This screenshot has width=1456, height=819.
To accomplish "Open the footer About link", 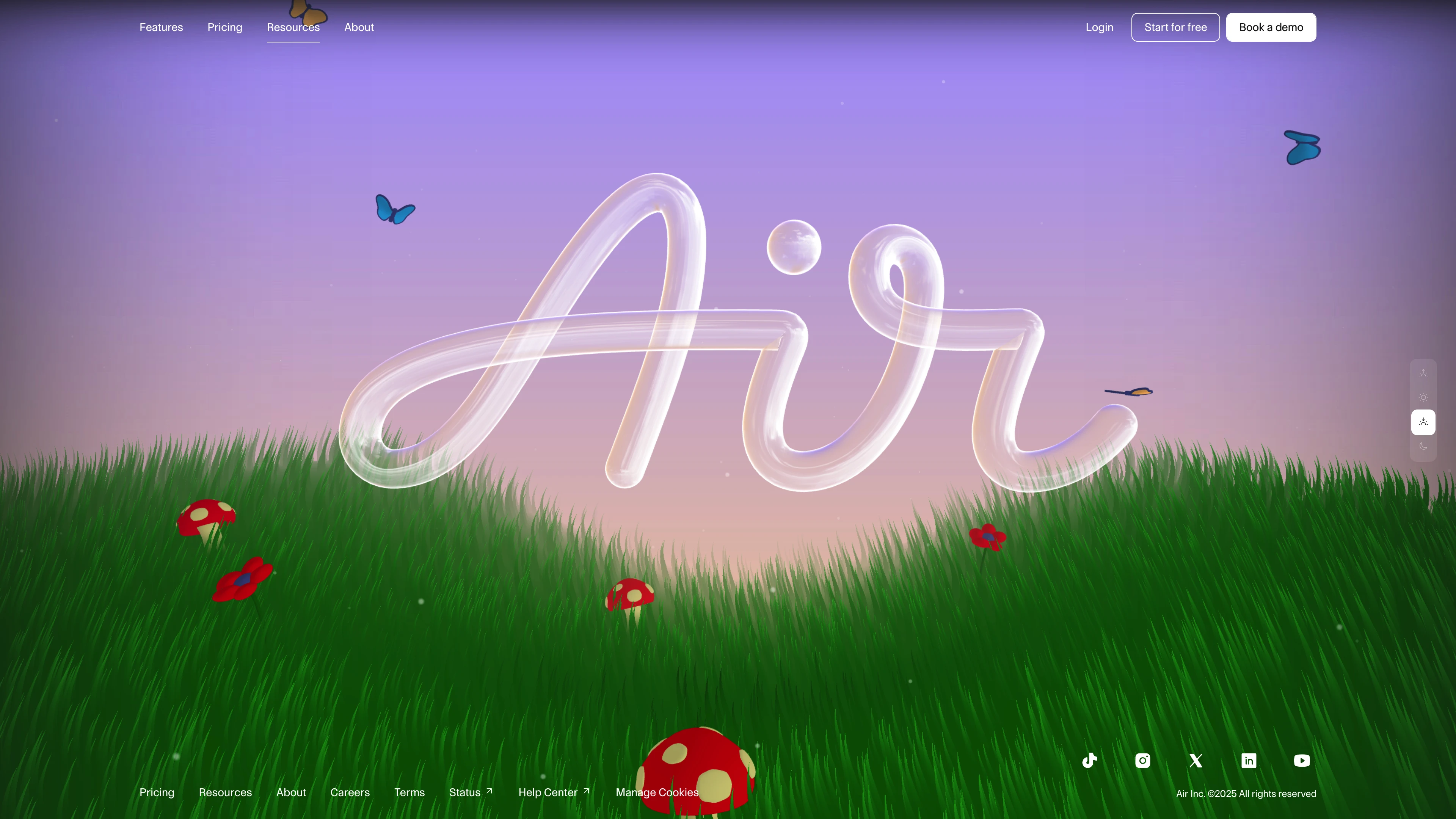I will pos(291,792).
